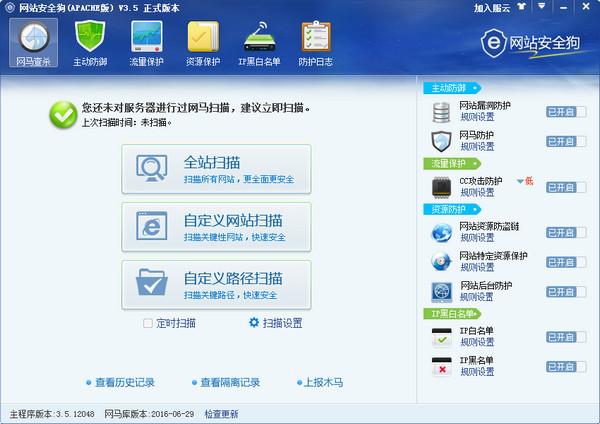Open 规则设置 under IP白名单
The width and height of the screenshot is (600, 424).
pyautogui.click(x=477, y=342)
